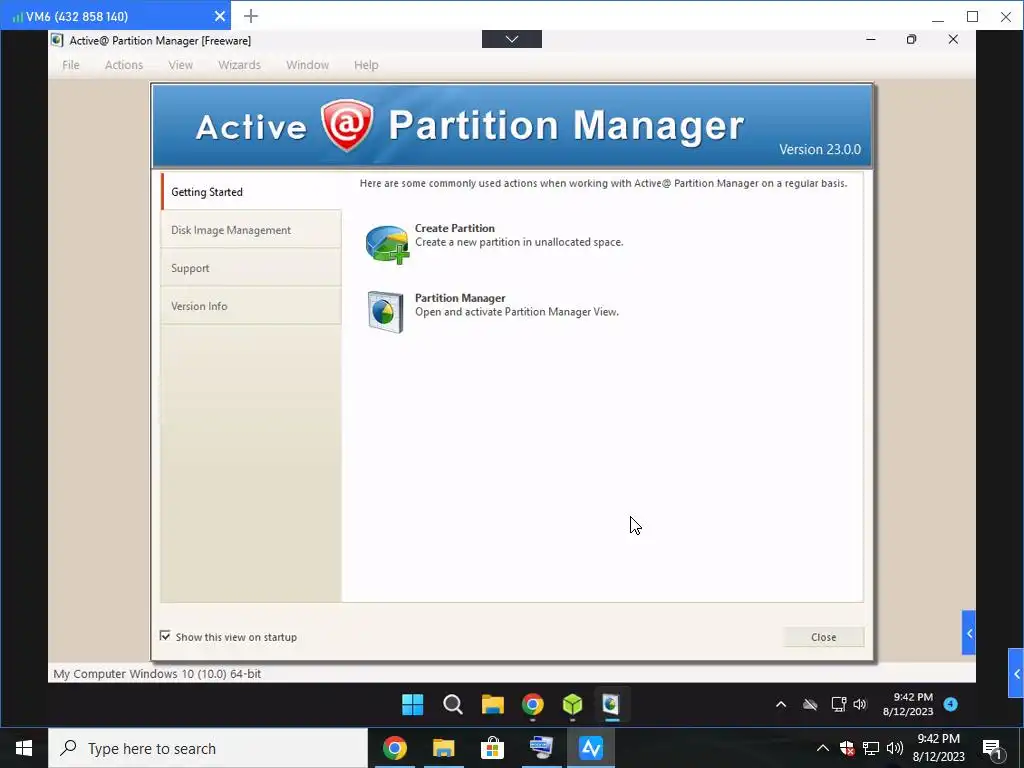Click host tray network icon
This screenshot has width=1024, height=768.
coord(871,748)
